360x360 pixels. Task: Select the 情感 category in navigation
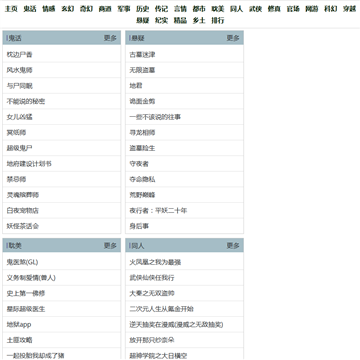coord(49,9)
